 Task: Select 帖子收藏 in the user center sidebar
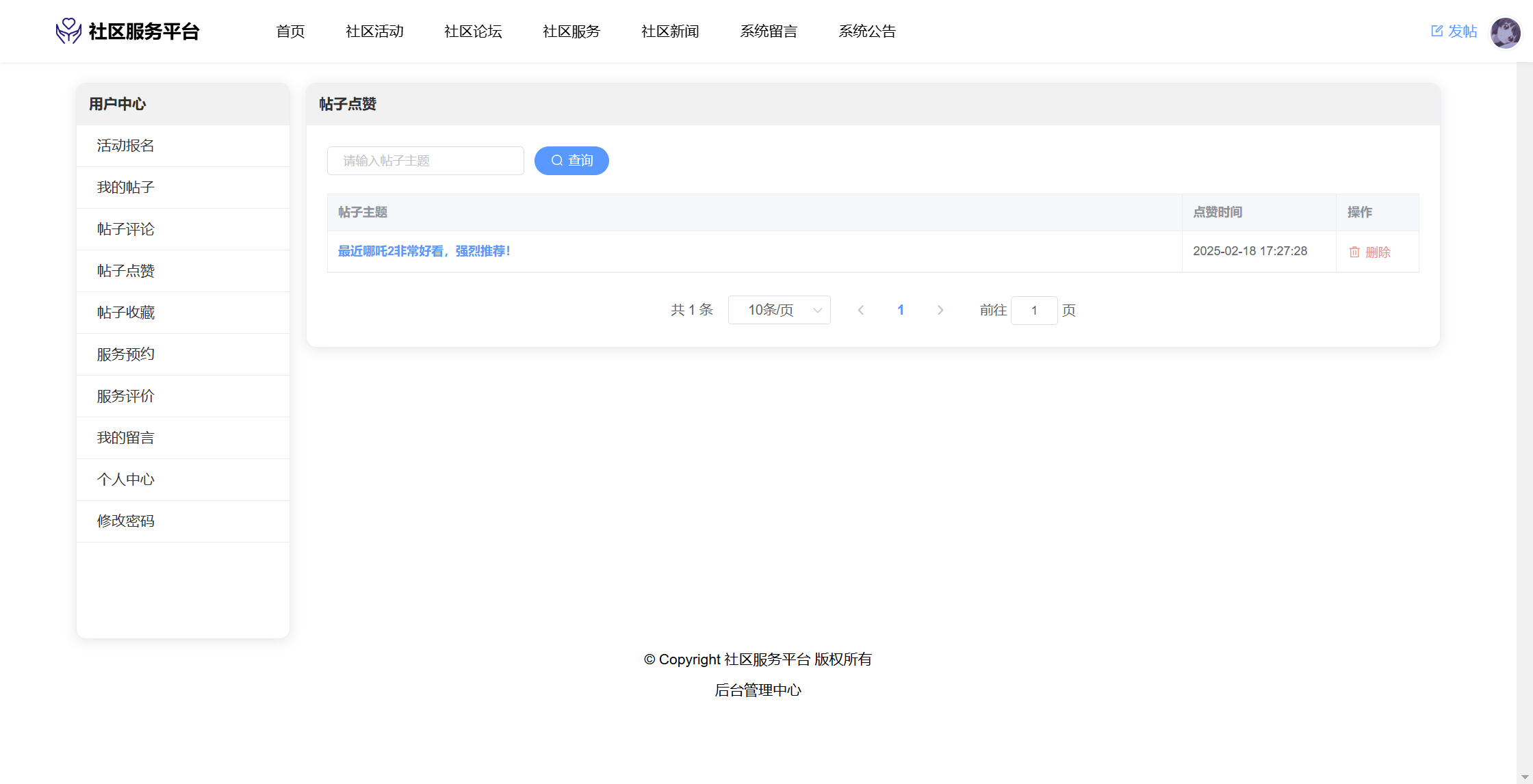[126, 313]
